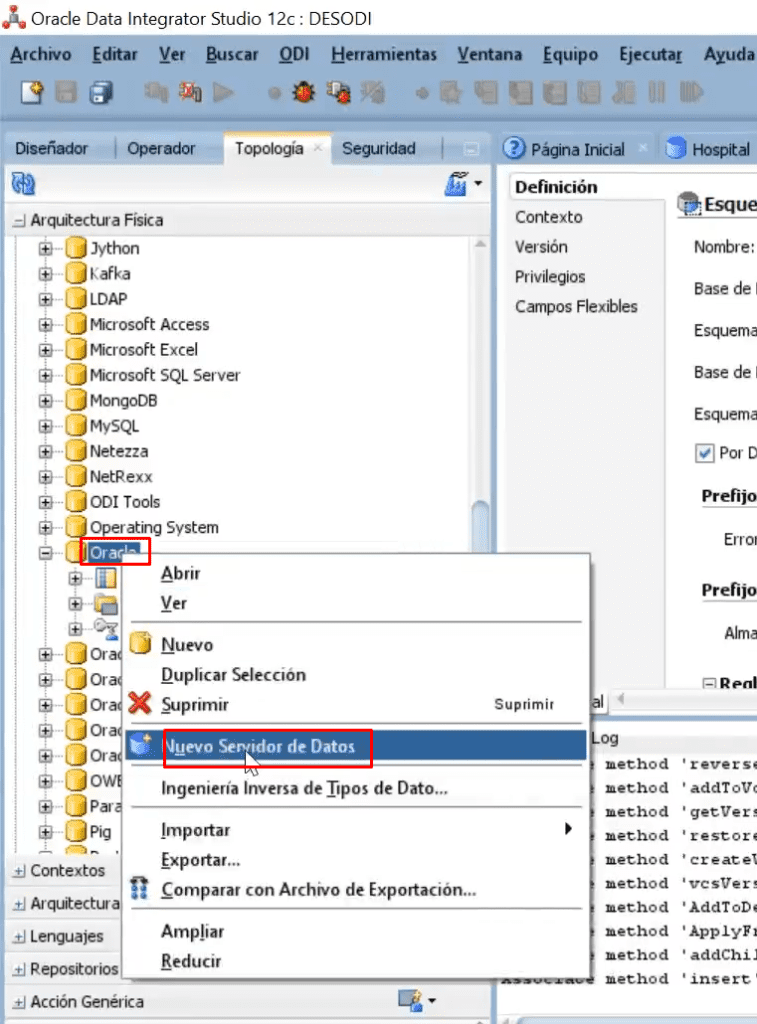Select Privilegios in the Definición list
Image resolution: width=757 pixels, height=1024 pixels.
550,277
